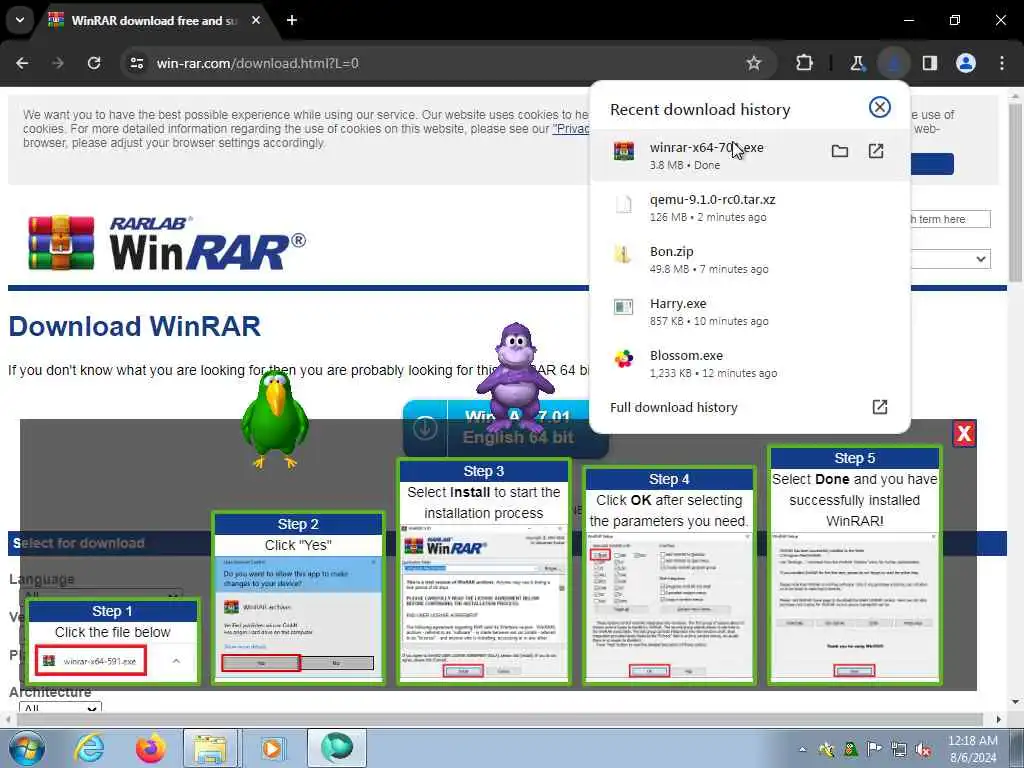Open Harry.exe download entry
The image size is (1024, 768).
(x=750, y=312)
